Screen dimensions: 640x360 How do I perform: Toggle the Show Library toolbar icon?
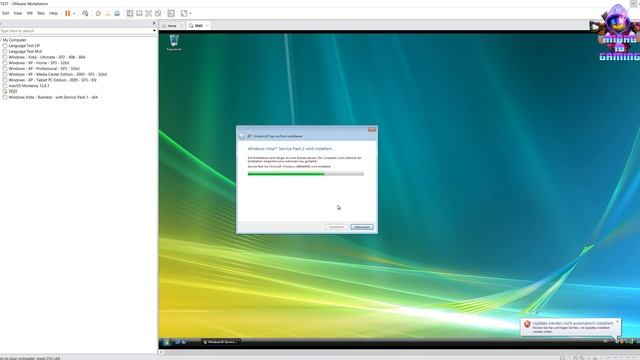pos(130,13)
